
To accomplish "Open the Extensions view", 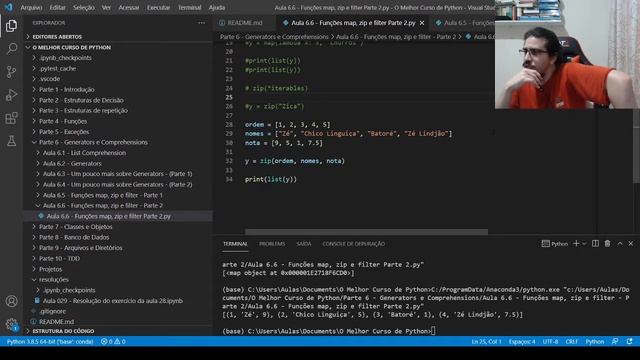I will [11, 118].
